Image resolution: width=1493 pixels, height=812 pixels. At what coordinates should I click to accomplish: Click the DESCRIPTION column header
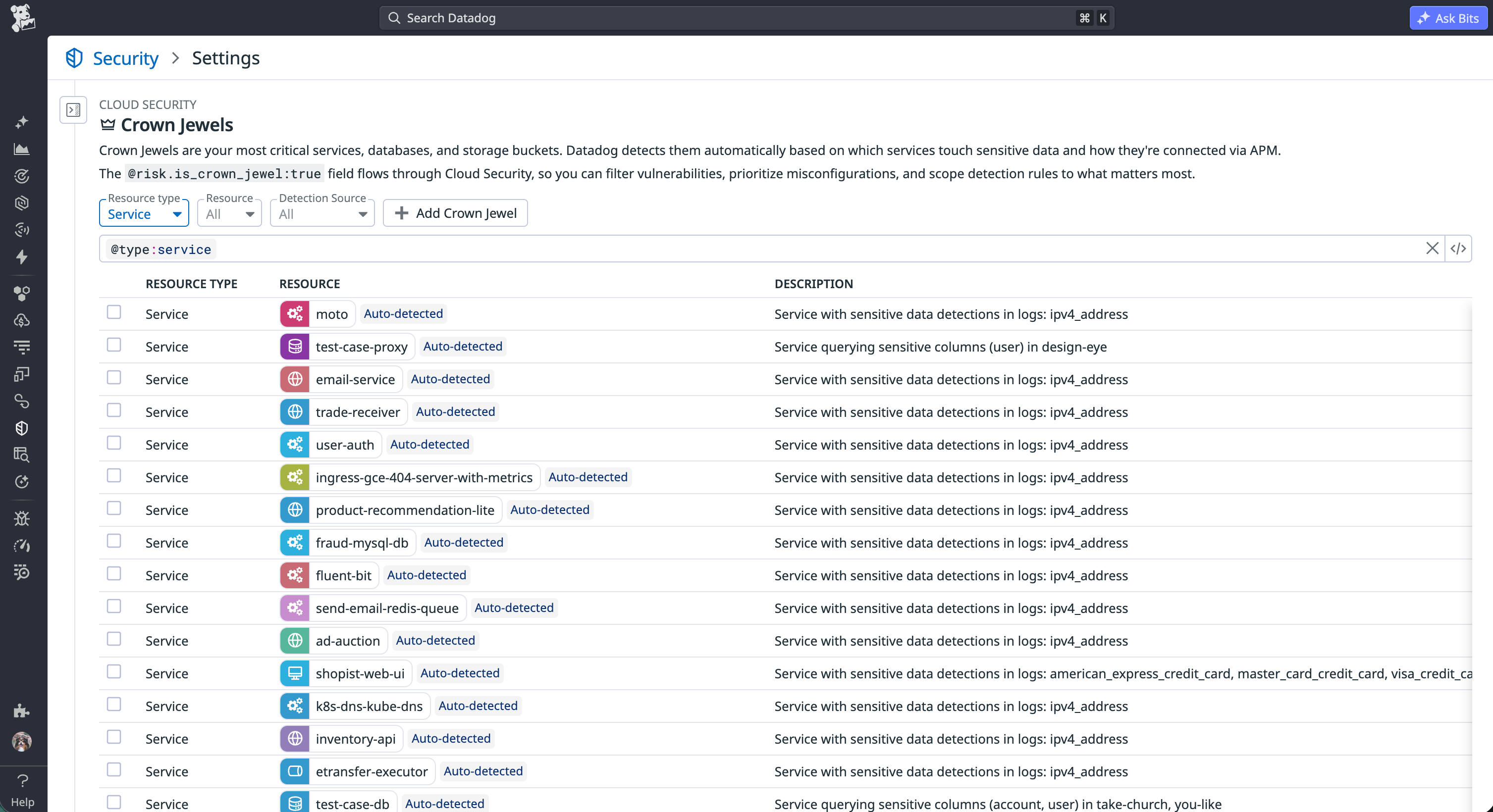[x=814, y=284]
